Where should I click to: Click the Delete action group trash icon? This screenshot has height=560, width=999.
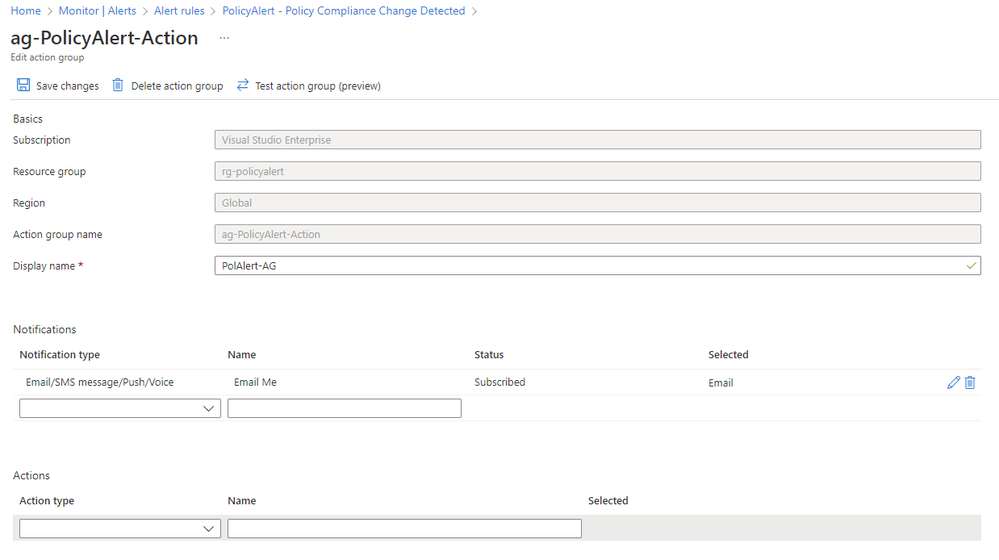point(118,85)
